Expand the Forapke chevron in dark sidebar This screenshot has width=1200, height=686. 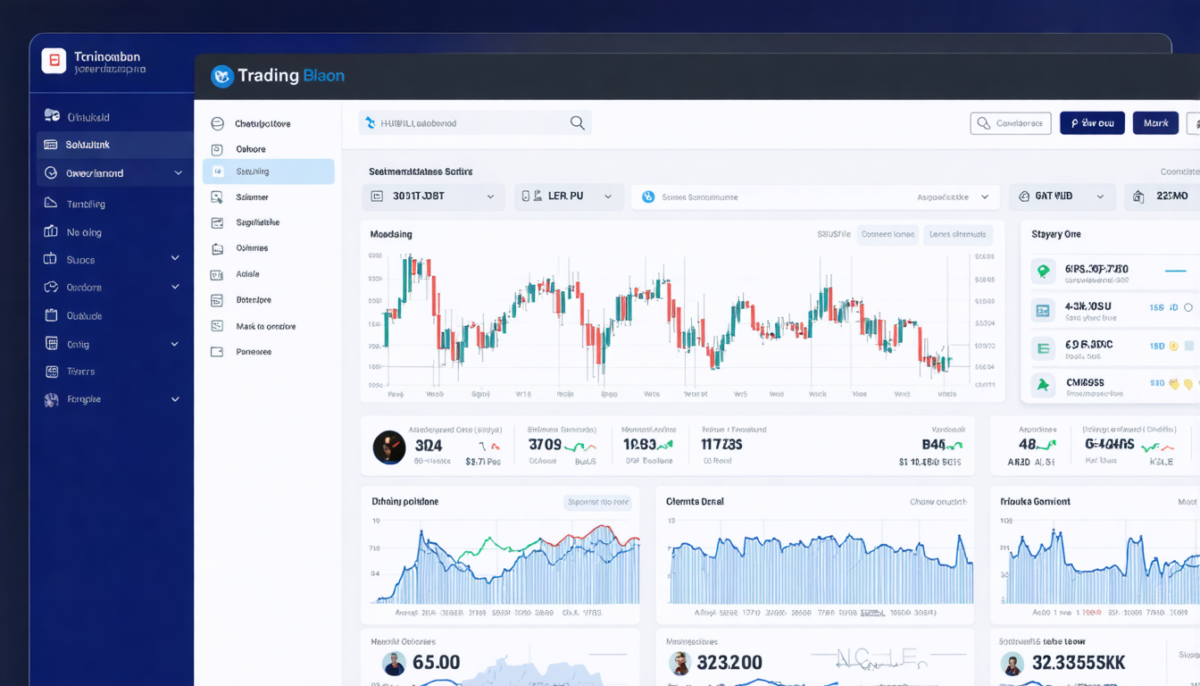click(x=175, y=399)
